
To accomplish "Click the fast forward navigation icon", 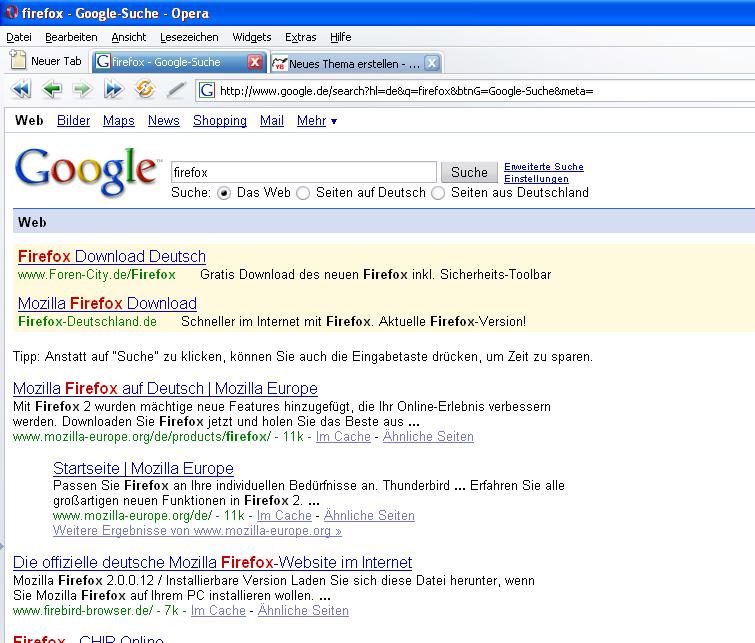I will tap(113, 90).
